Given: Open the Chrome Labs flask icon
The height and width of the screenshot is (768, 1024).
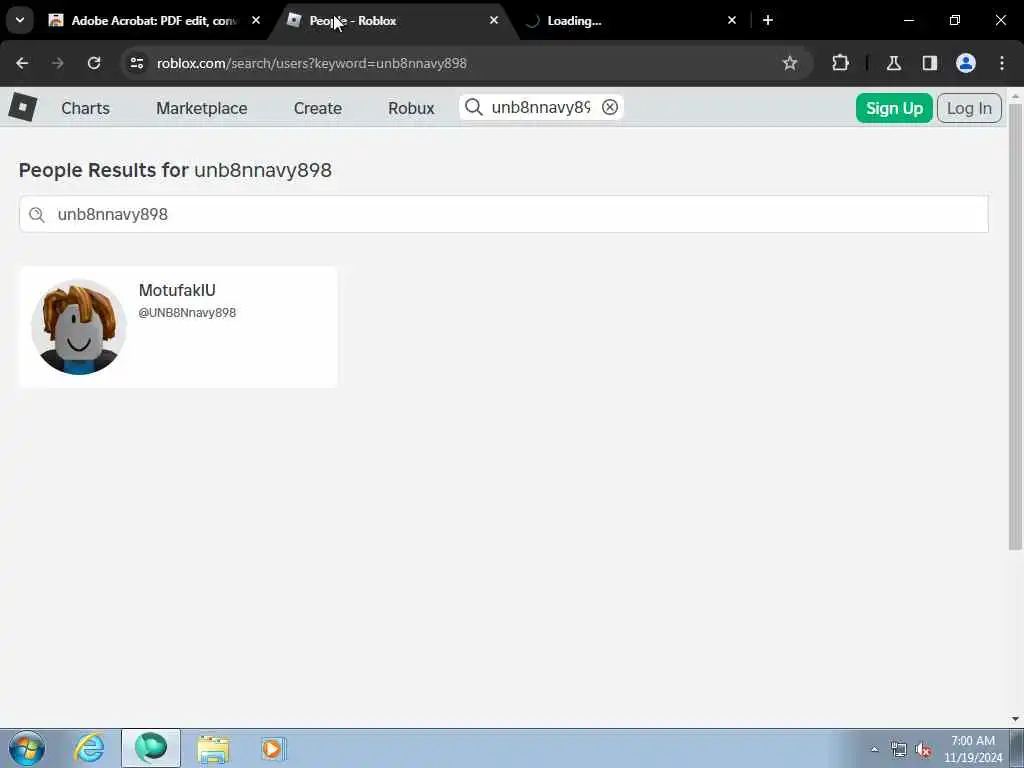Looking at the screenshot, I should (x=893, y=63).
